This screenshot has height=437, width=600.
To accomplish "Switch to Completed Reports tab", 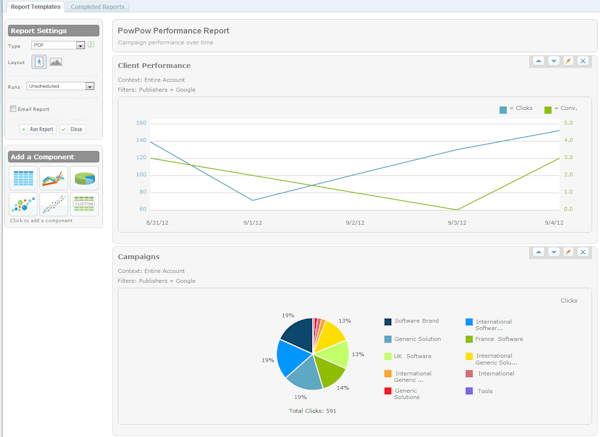I will 98,7.
